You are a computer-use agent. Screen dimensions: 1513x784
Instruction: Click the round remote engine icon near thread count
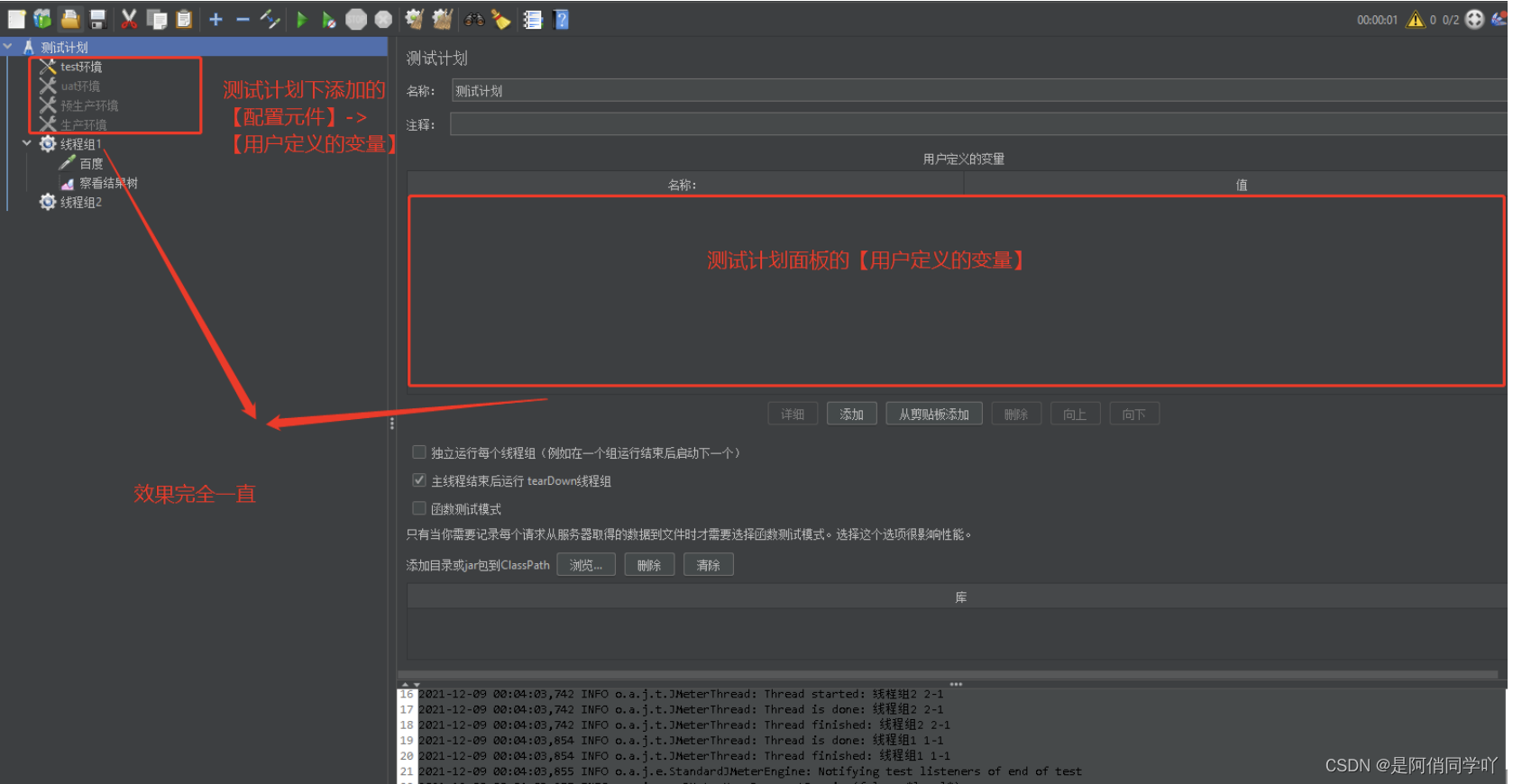click(1474, 19)
